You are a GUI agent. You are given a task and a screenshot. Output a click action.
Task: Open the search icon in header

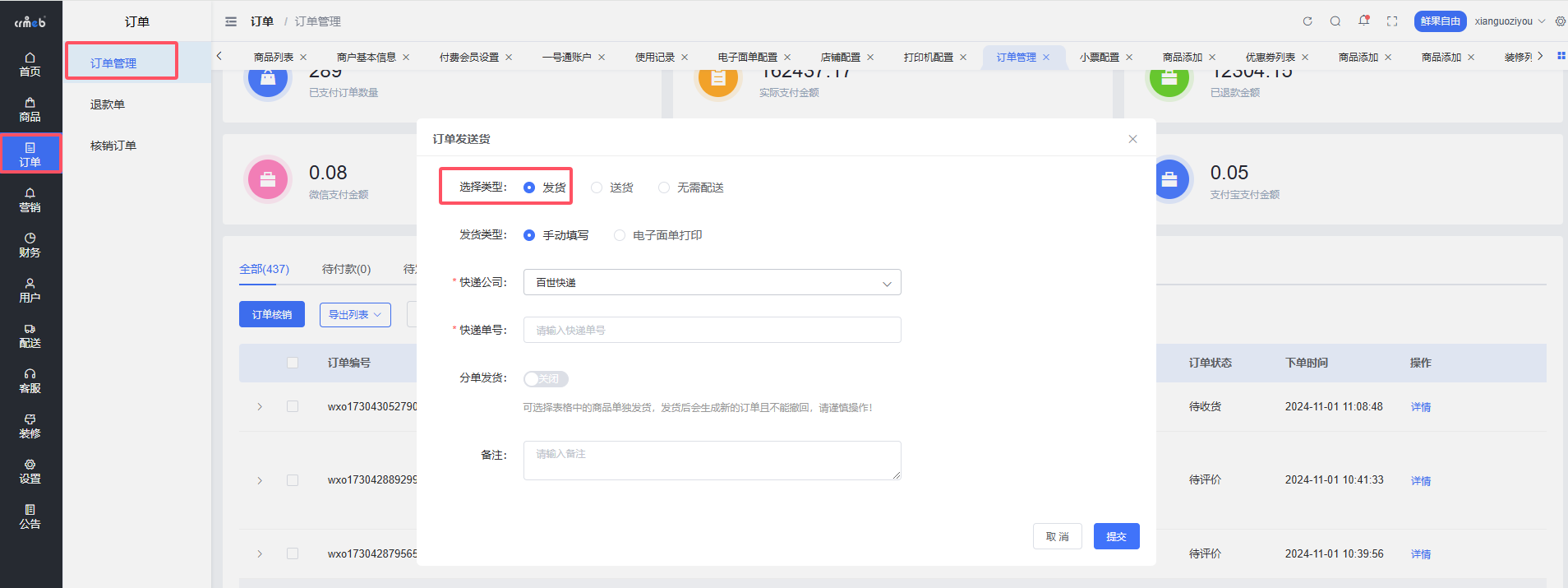[x=1335, y=21]
